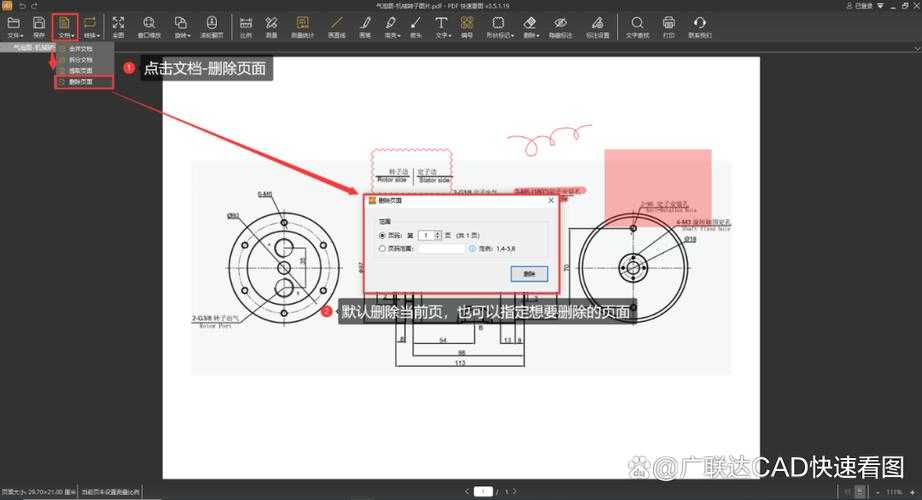Select the 窗口缩放 (window zoom) tool
The image size is (922, 500).
pyautogui.click(x=149, y=26)
